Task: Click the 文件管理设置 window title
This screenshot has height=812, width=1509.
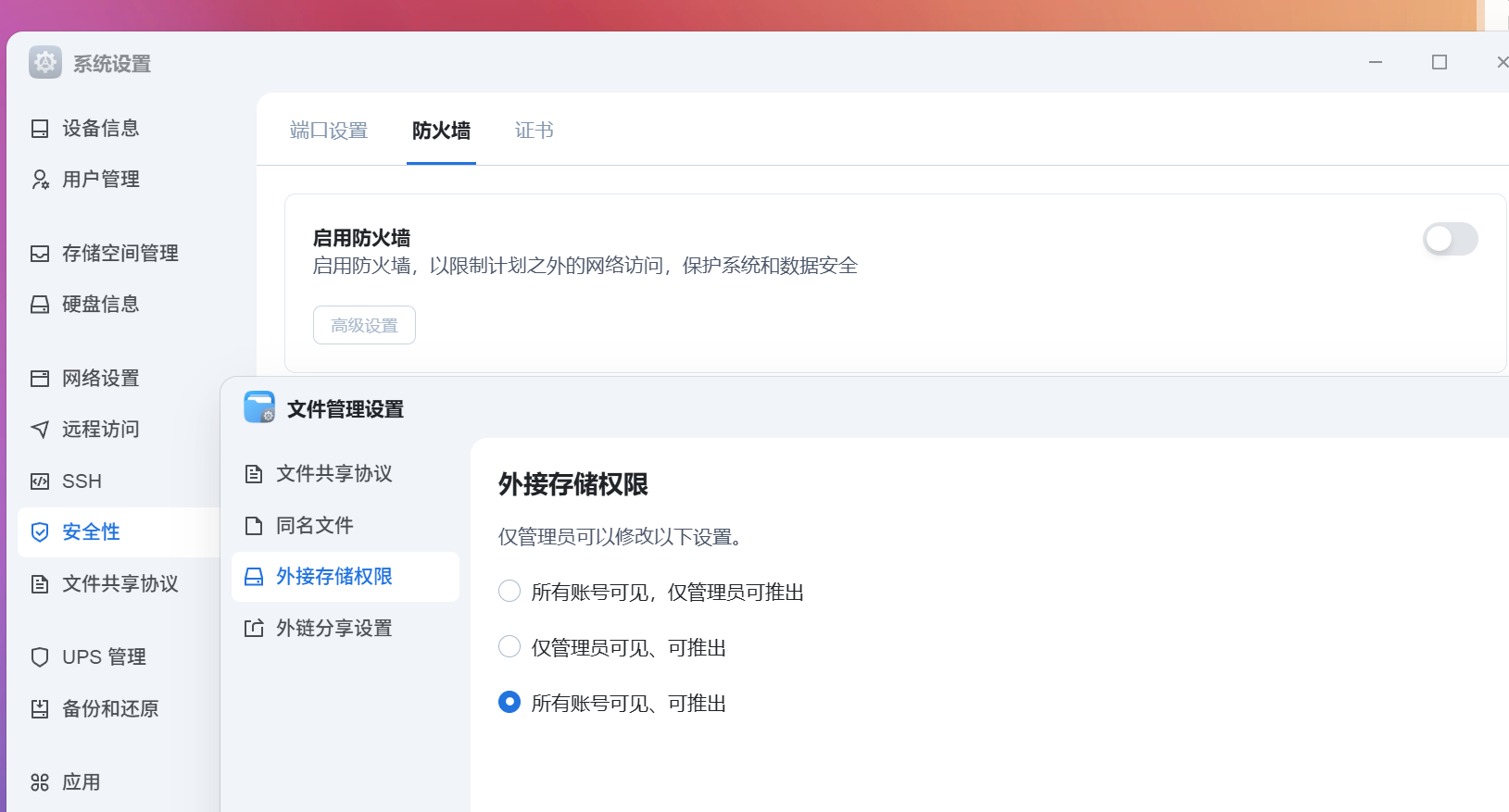Action: pyautogui.click(x=346, y=409)
